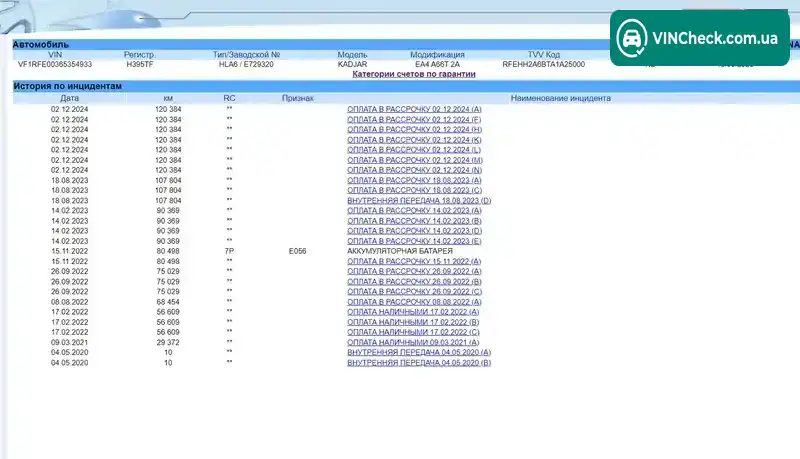Open the 'Категории счетов по гарантии' link

[414, 74]
